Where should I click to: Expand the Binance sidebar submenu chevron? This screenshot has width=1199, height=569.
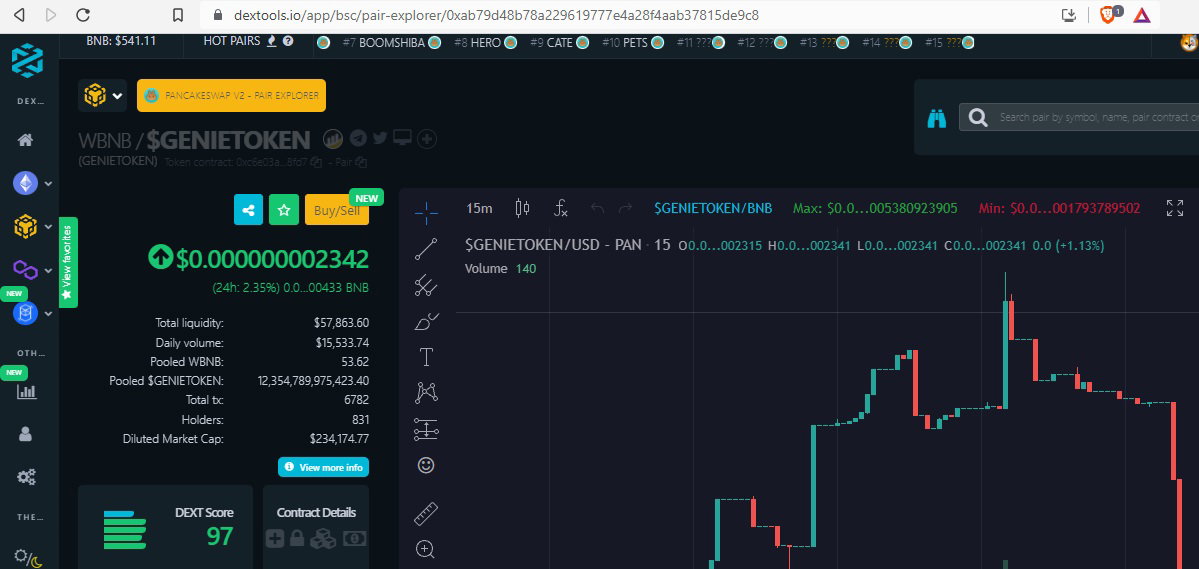tap(48, 227)
